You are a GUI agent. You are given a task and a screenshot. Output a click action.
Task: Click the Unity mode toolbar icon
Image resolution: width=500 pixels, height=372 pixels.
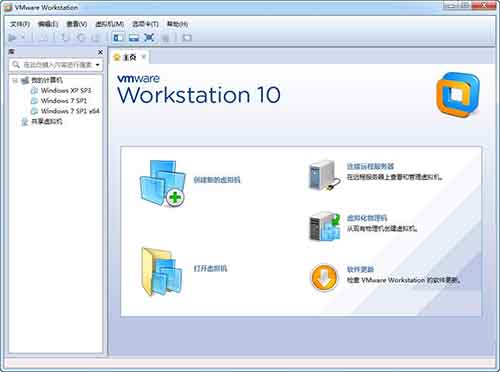click(165, 37)
